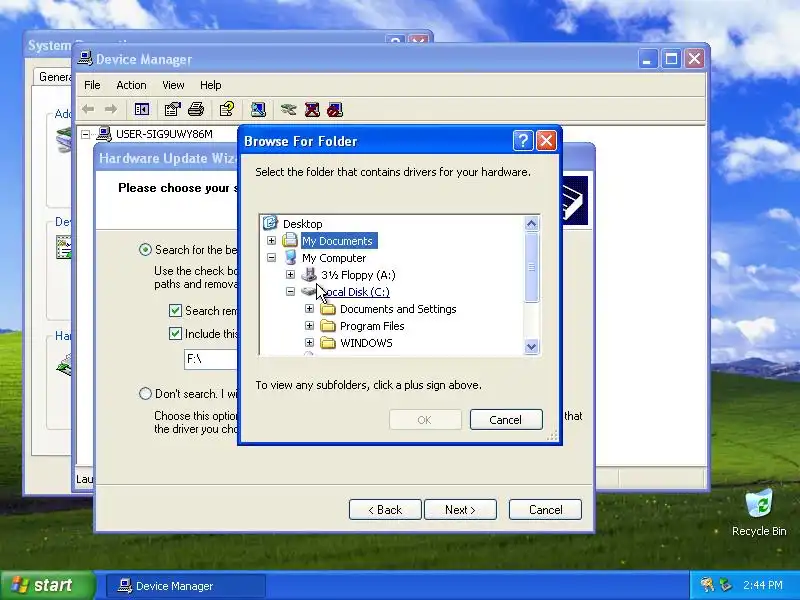The height and width of the screenshot is (600, 800).
Task: Click the help question-mark button in Browse dialog
Action: point(523,140)
